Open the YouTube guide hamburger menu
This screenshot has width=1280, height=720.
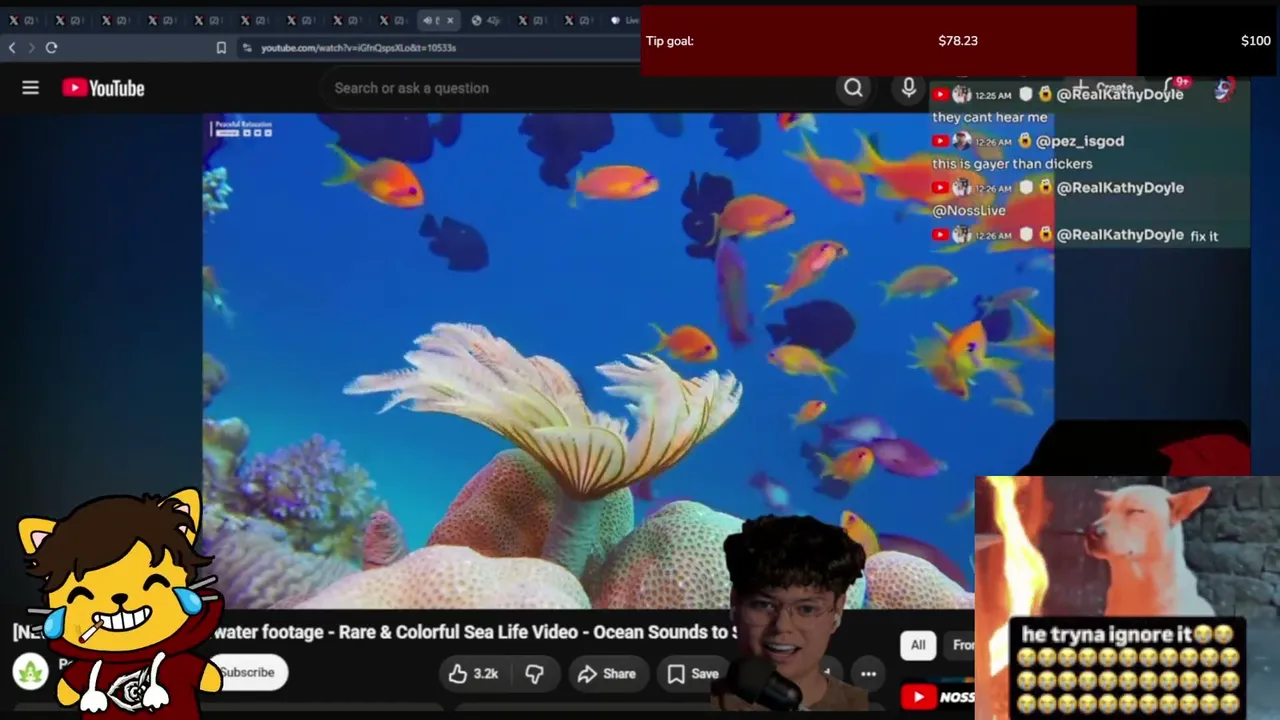tap(31, 88)
